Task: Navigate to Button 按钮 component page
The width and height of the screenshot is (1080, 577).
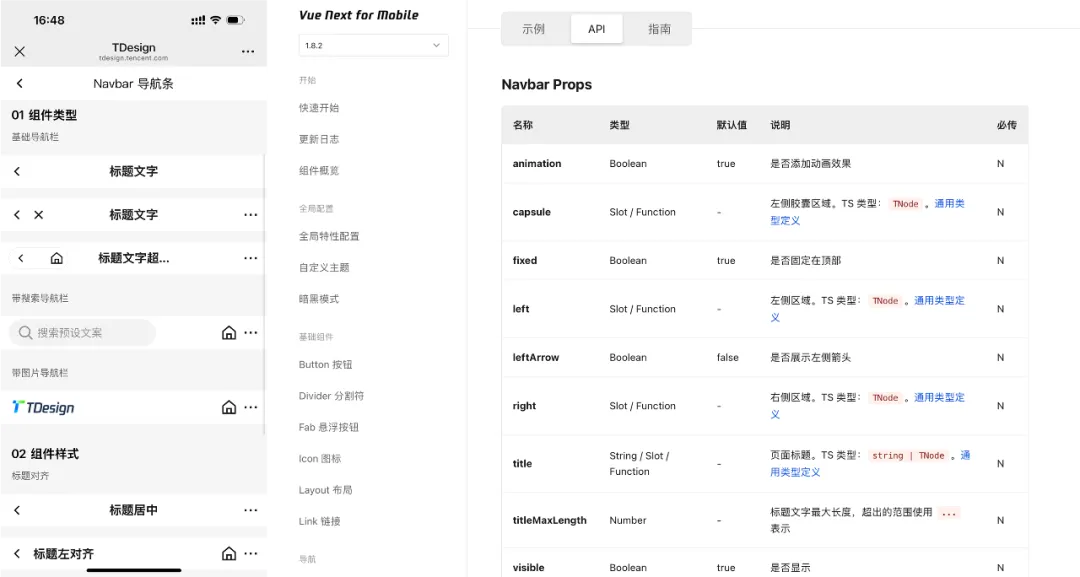Action: tap(326, 365)
